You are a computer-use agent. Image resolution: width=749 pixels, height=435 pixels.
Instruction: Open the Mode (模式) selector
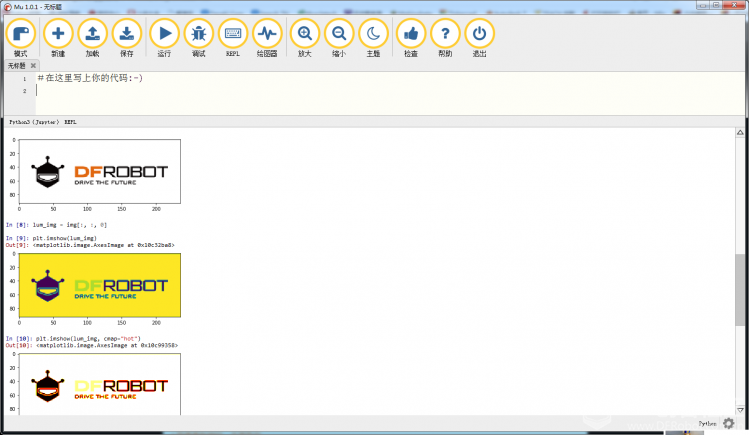21,38
